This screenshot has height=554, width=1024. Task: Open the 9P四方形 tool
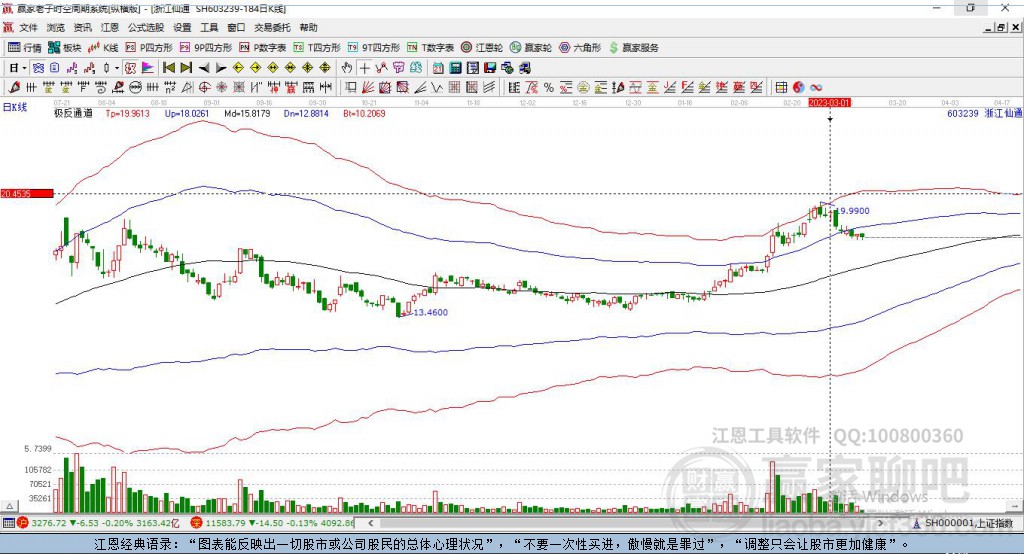(x=206, y=48)
